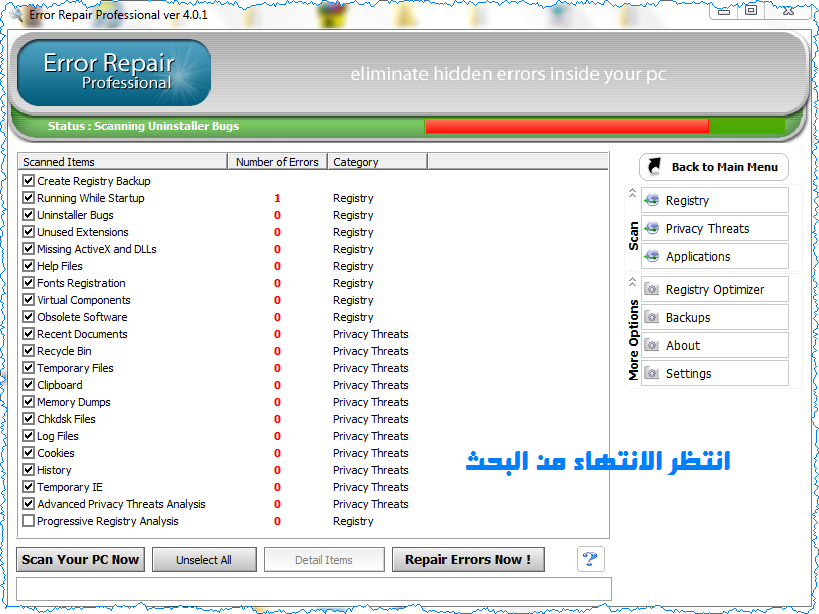This screenshot has width=819, height=614.
Task: Toggle the Temporary Files checkbox
Action: click(29, 368)
